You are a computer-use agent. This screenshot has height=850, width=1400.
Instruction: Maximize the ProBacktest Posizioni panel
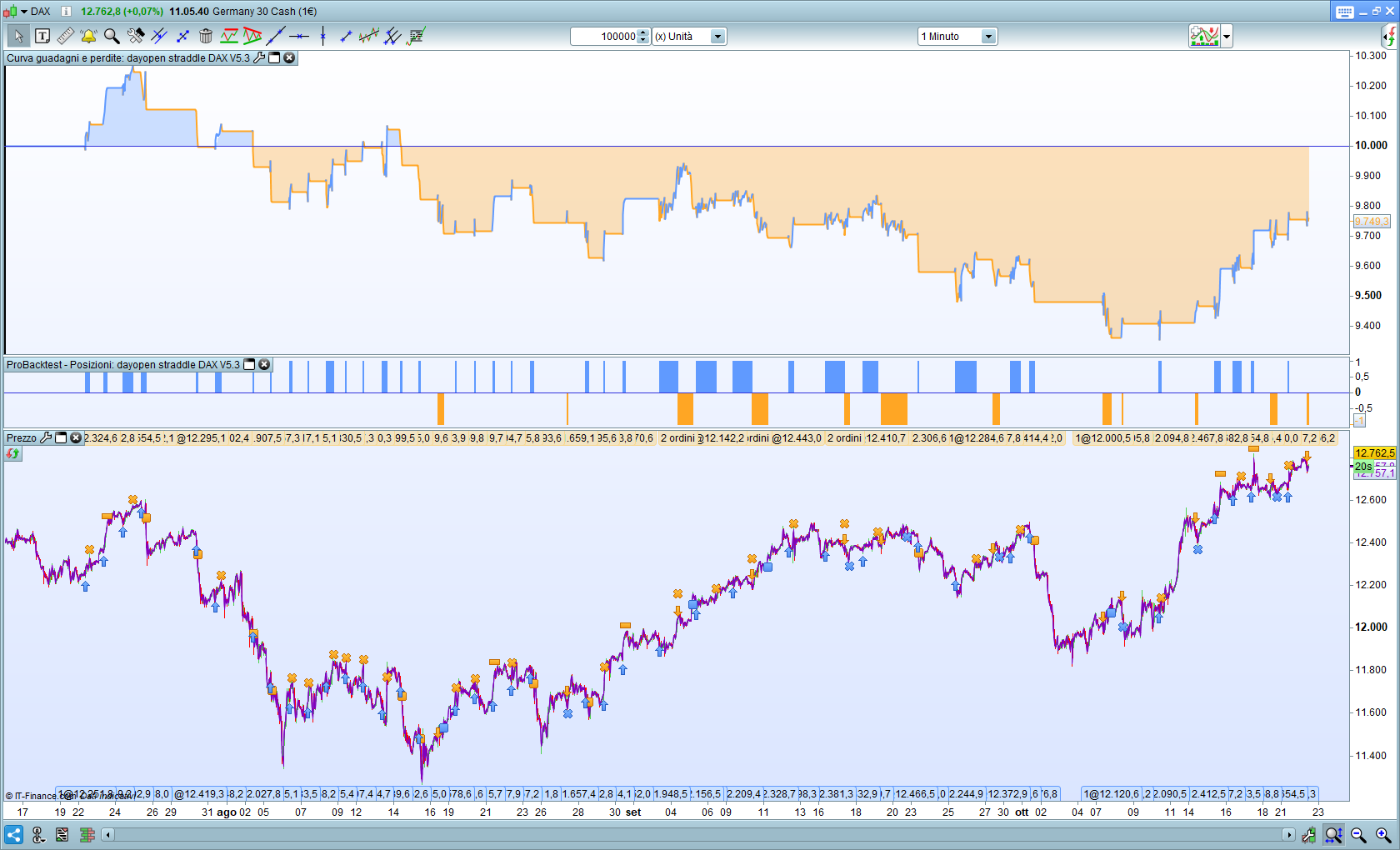(x=249, y=364)
